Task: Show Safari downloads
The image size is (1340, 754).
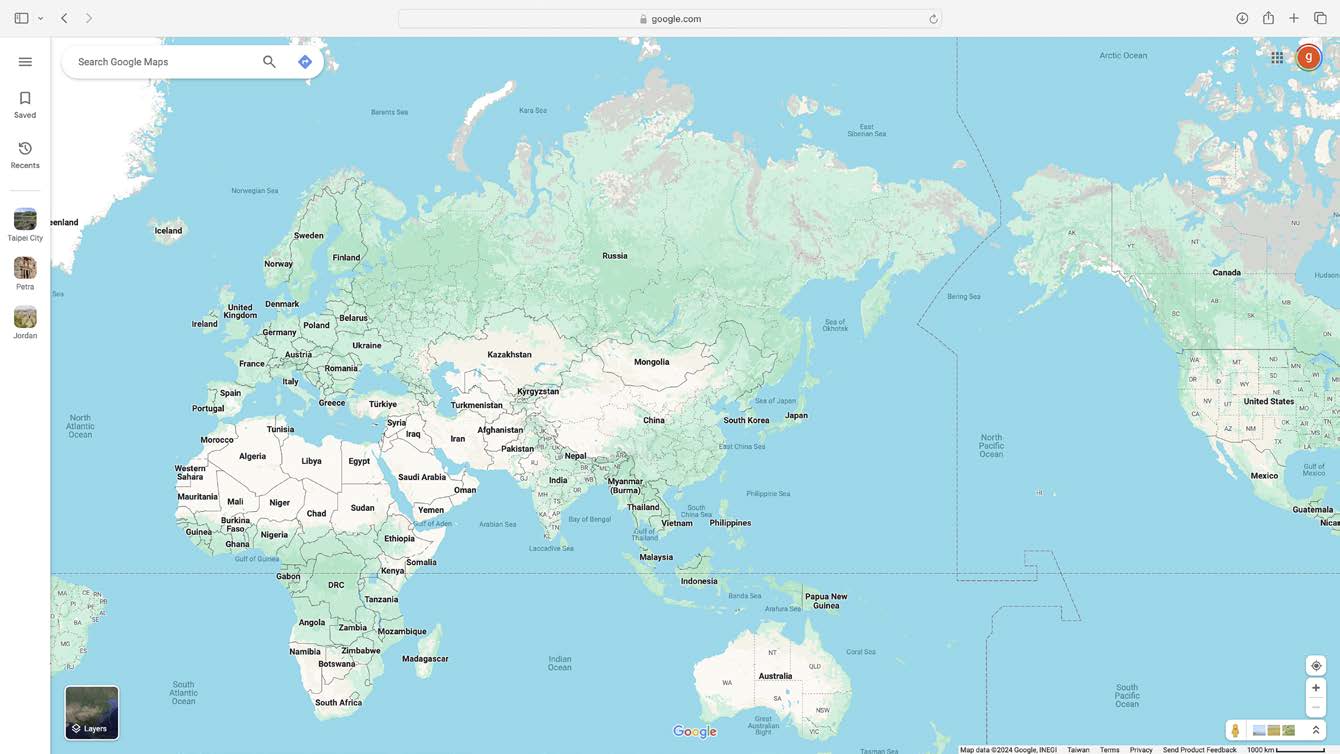Action: click(x=1242, y=18)
